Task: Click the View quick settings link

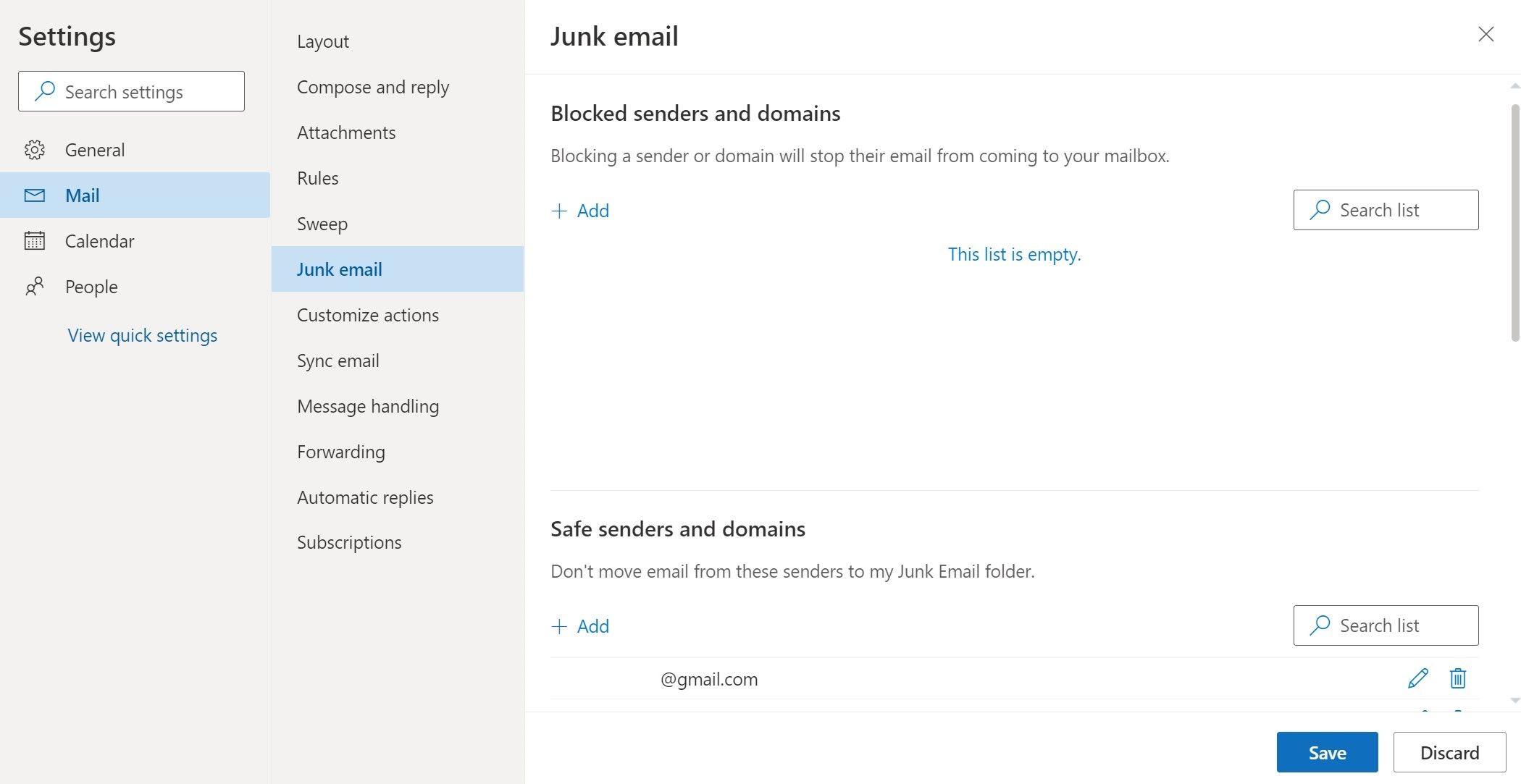Action: point(142,335)
